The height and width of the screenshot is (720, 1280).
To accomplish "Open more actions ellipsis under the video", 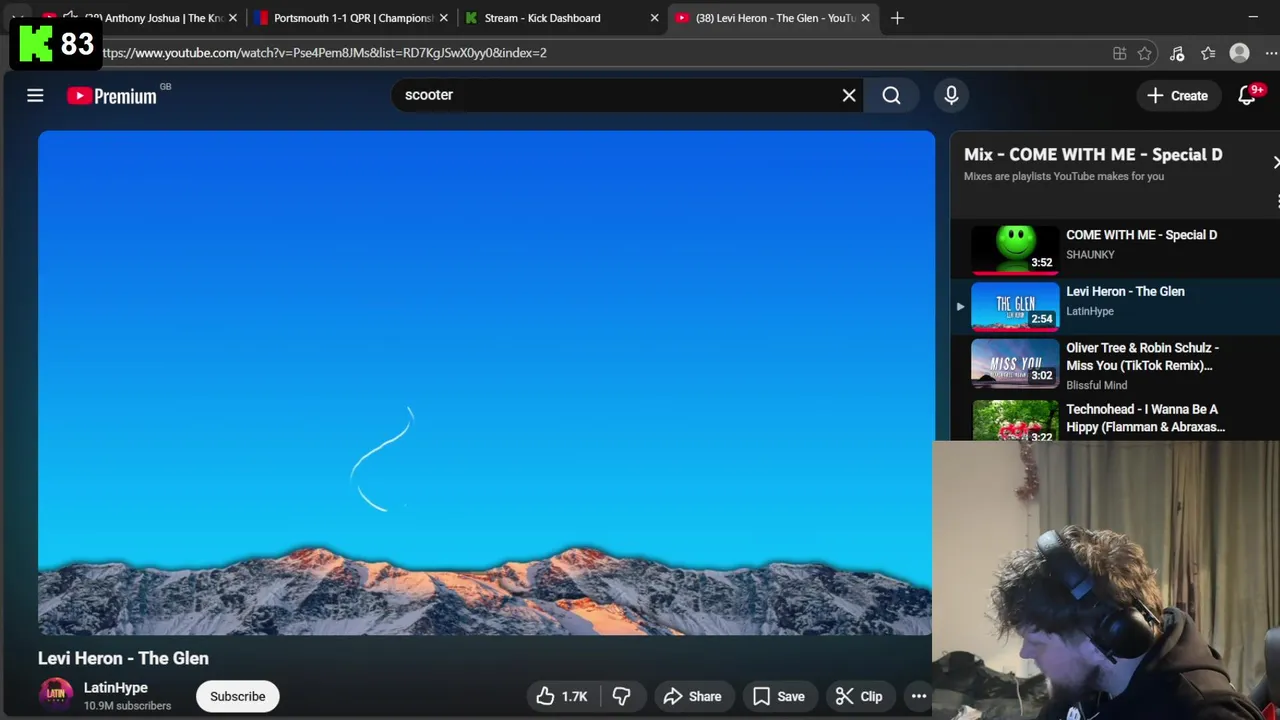I will click(918, 696).
